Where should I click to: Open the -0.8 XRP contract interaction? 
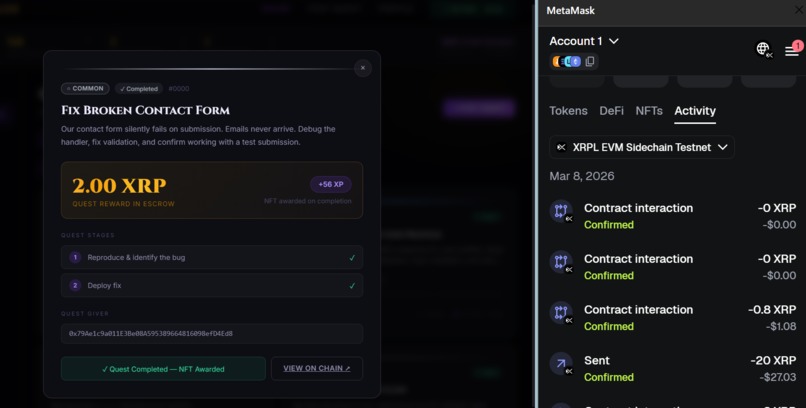[673, 318]
